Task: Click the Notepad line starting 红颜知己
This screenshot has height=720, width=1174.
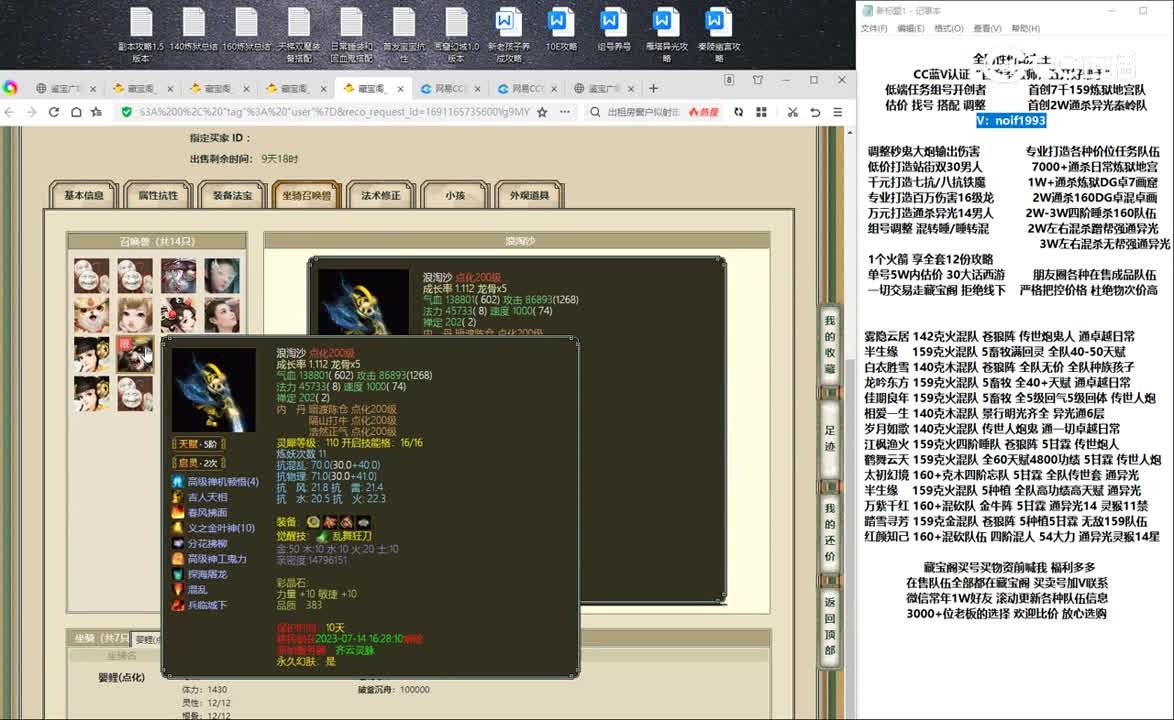Action: (x=1012, y=537)
